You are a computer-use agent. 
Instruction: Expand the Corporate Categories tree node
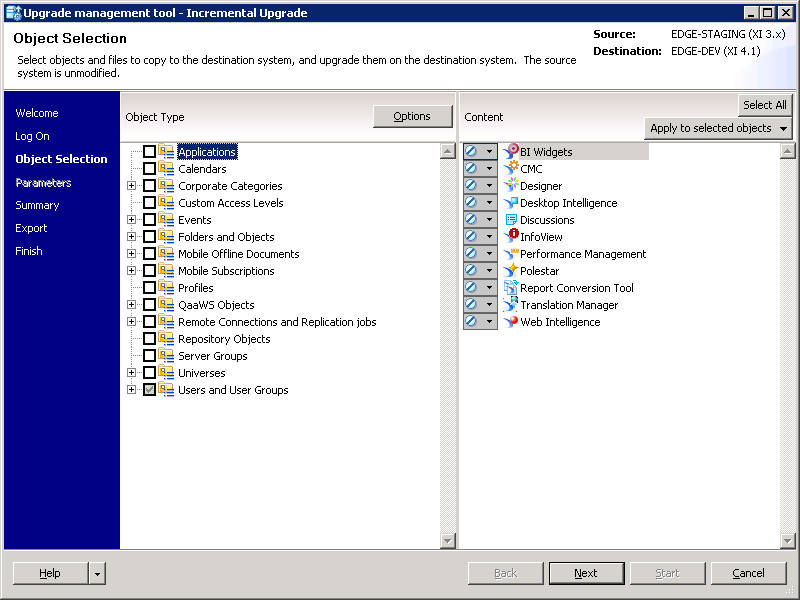[x=132, y=186]
